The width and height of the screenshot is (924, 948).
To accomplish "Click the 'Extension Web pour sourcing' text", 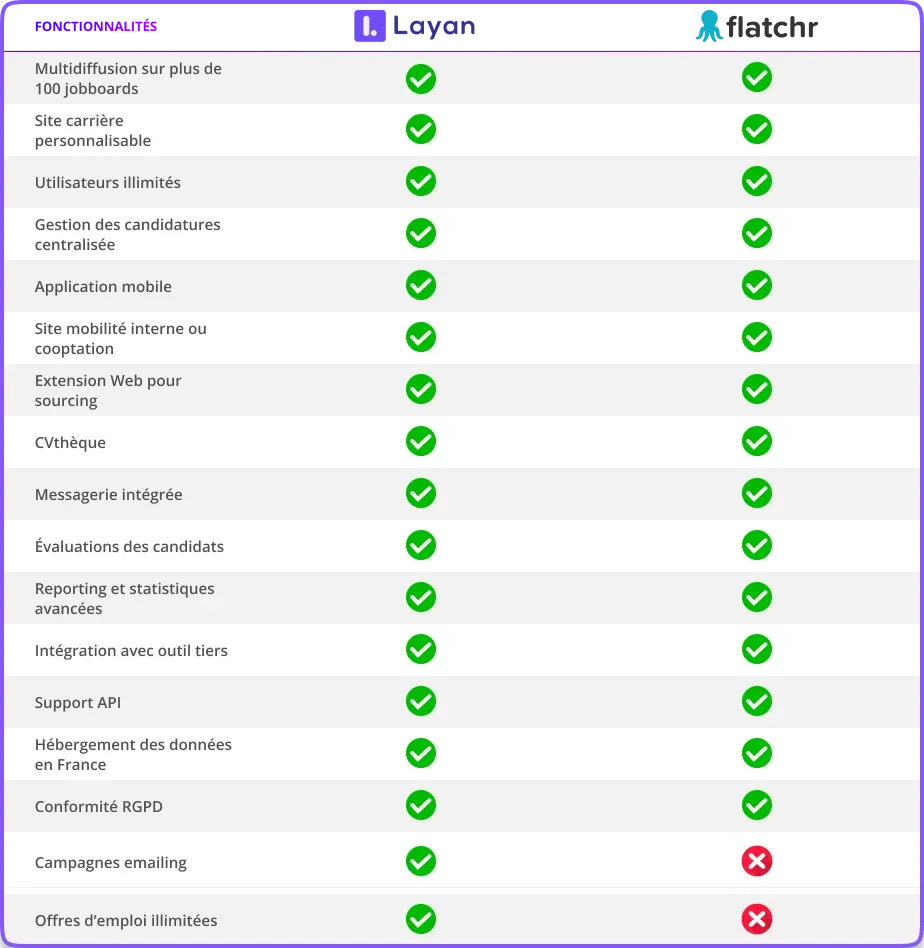I will (x=108, y=391).
